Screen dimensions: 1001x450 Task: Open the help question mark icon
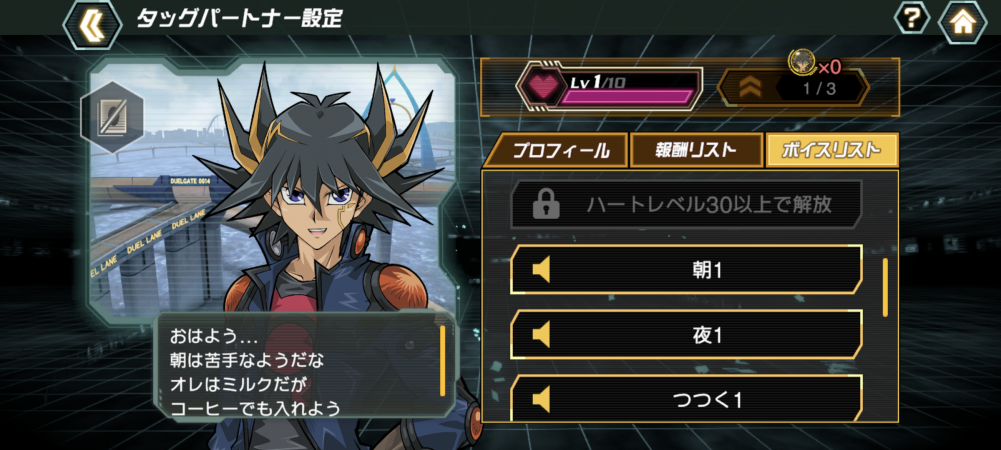click(912, 19)
